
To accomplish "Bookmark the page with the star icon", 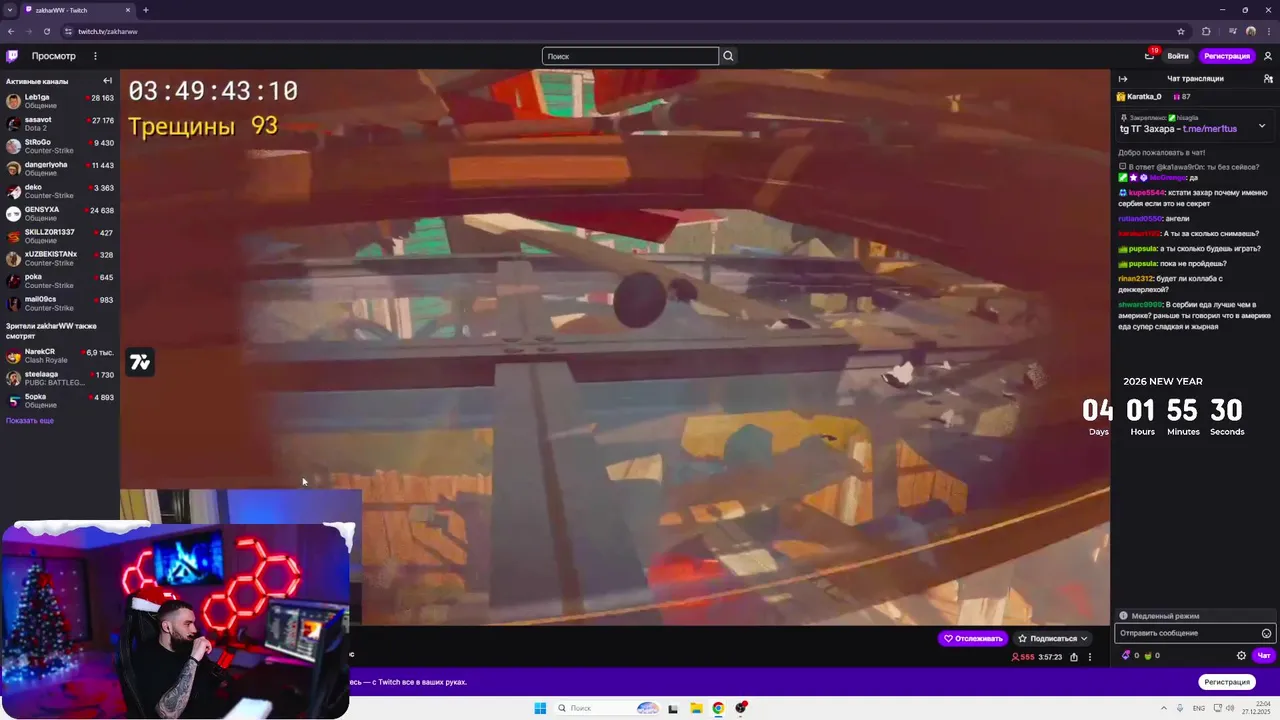I will click(x=1181, y=31).
